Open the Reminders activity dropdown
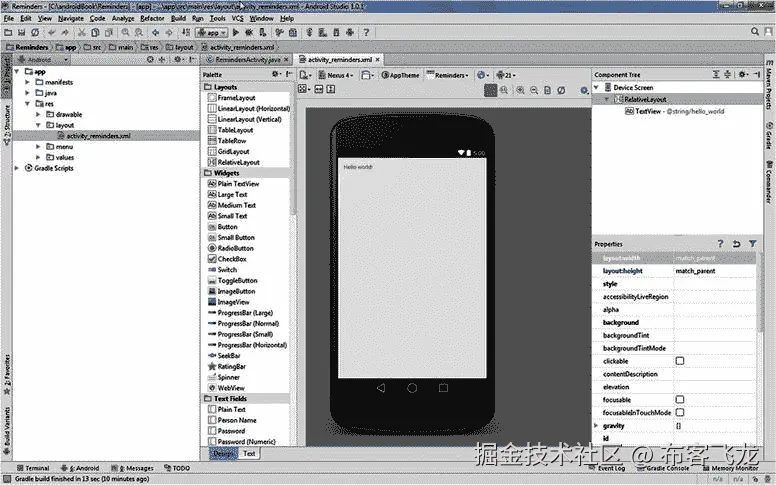This screenshot has width=776, height=485. click(x=447, y=75)
